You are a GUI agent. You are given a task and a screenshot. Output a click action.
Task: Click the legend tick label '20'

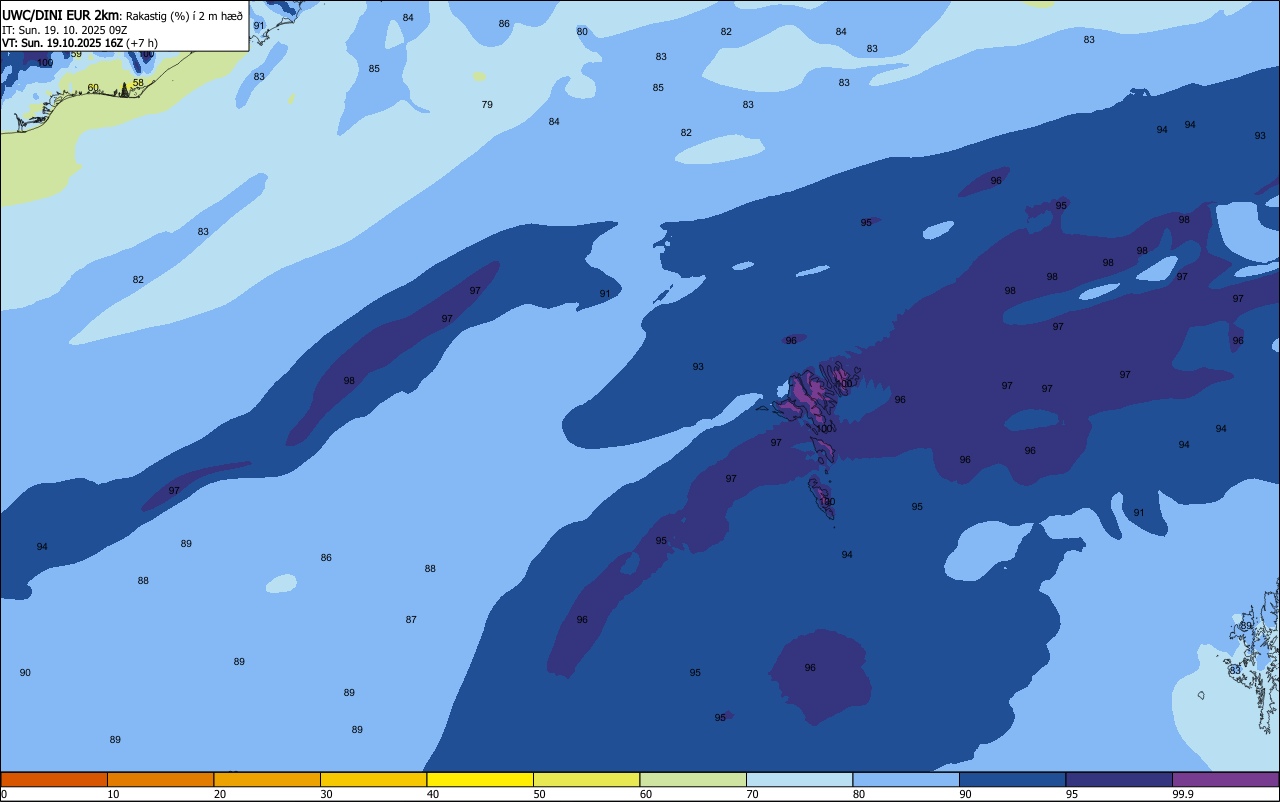tap(219, 794)
